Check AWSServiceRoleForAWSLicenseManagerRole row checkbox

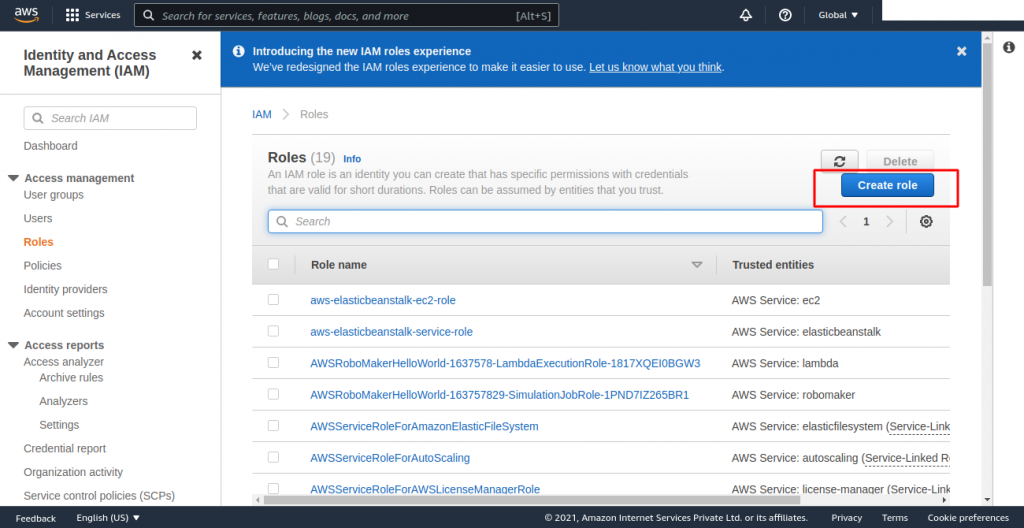[274, 488]
